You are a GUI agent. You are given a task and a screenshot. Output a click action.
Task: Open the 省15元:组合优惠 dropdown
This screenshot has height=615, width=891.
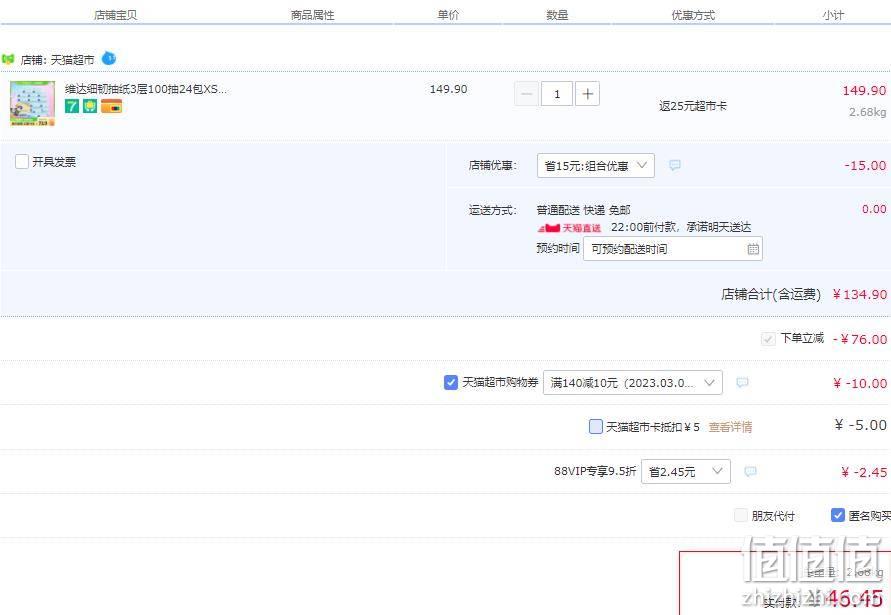click(x=596, y=165)
